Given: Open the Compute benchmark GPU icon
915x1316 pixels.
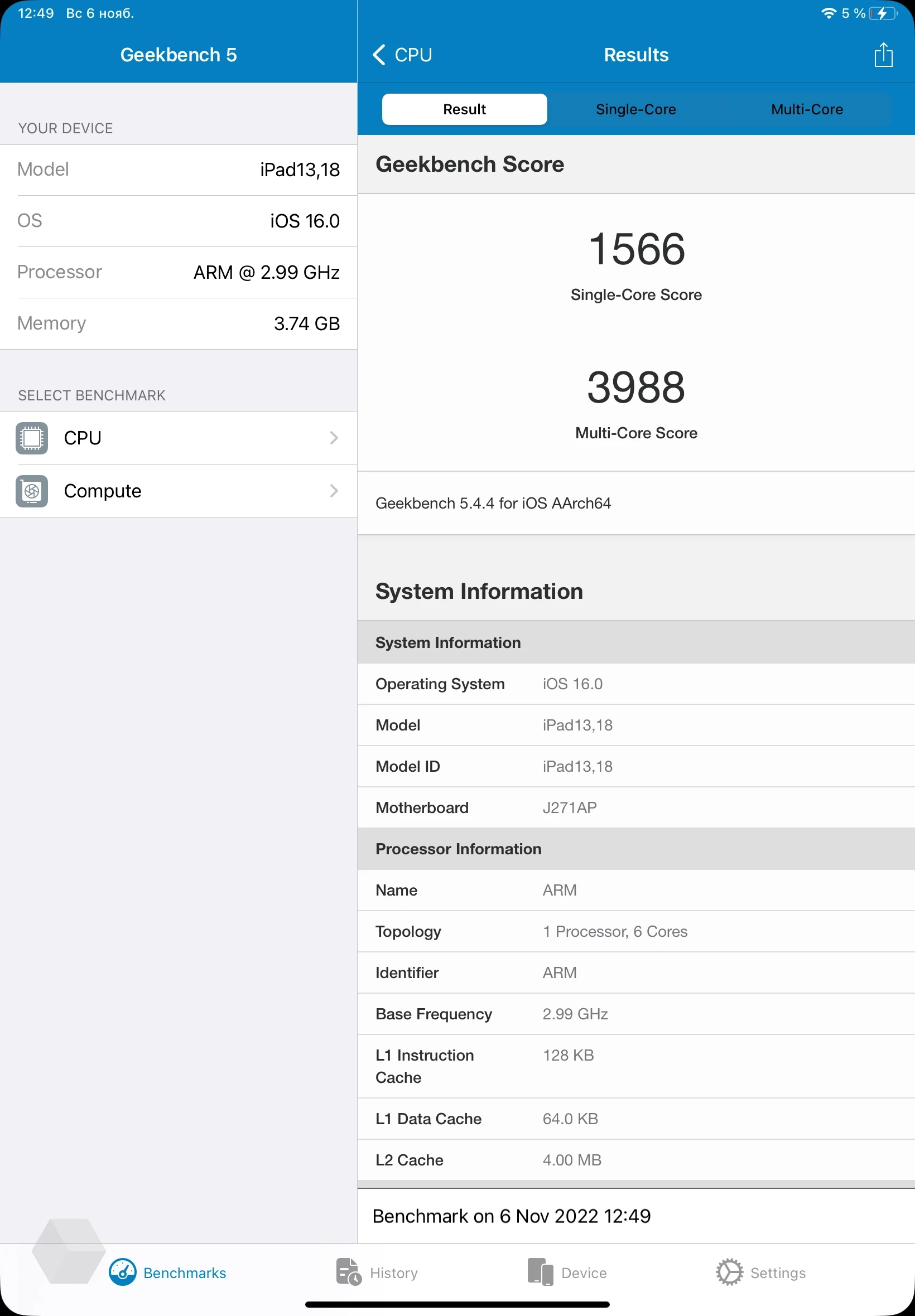Looking at the screenshot, I should coord(32,491).
